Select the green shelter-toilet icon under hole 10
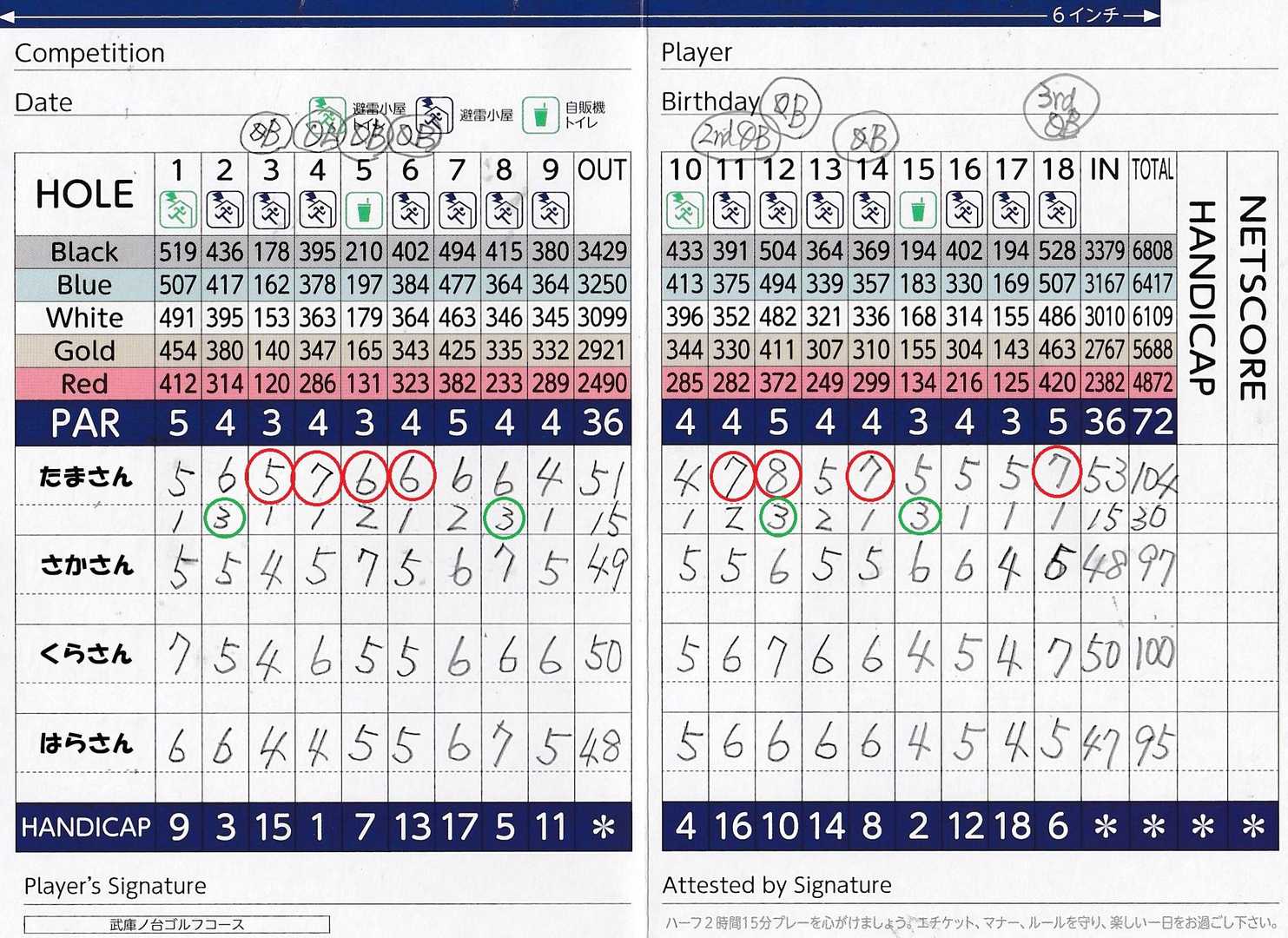This screenshot has width=1288, height=938. [x=685, y=210]
